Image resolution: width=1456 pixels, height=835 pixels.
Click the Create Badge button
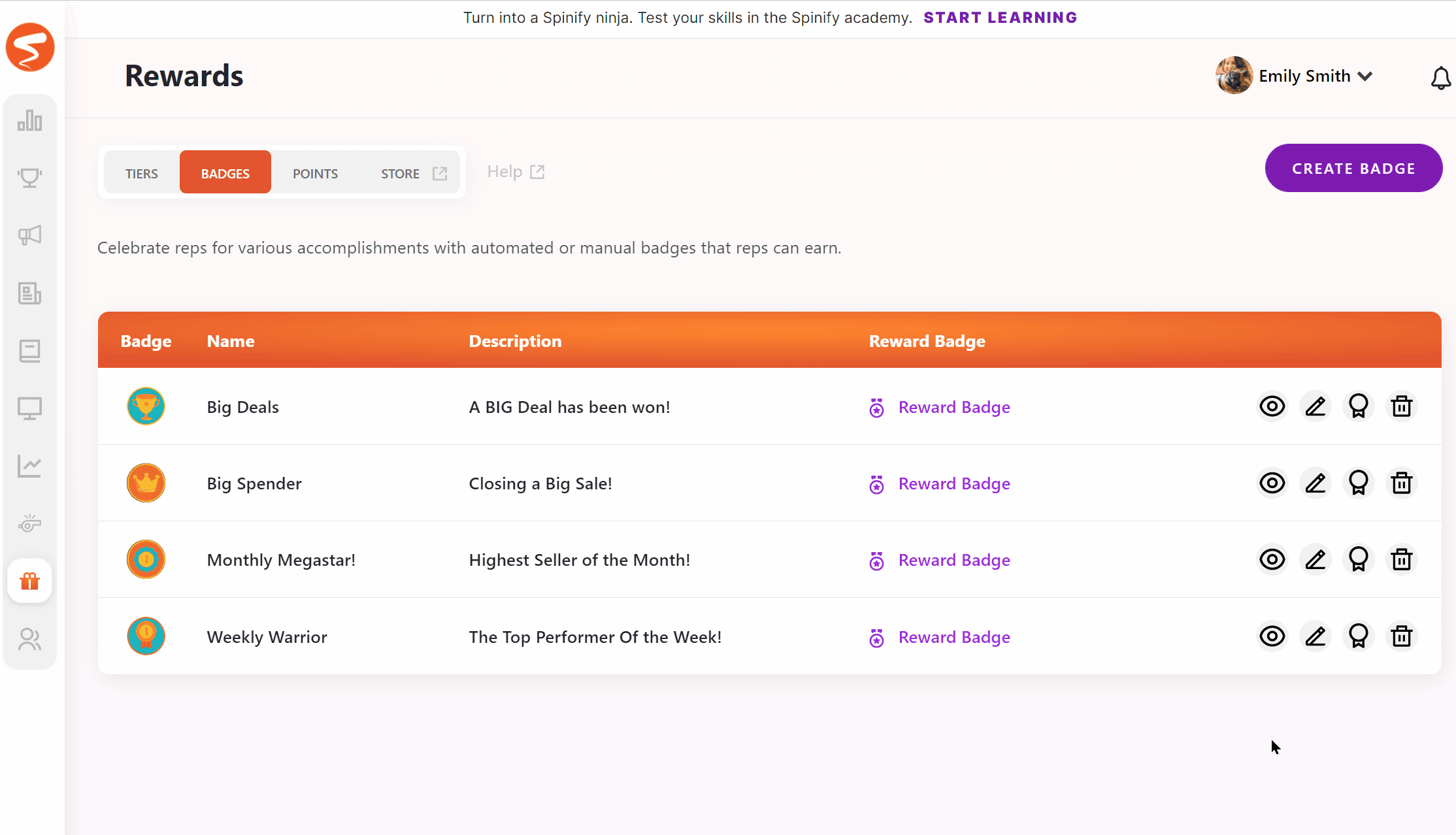(x=1353, y=169)
